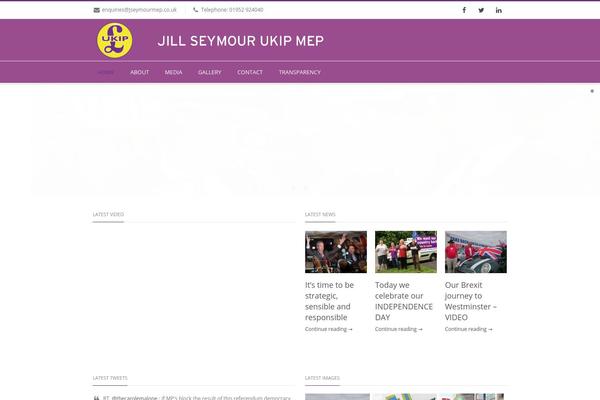Viewport: 600px width, 400px height.
Task: Click the Latest News section heading
Action: click(320, 214)
